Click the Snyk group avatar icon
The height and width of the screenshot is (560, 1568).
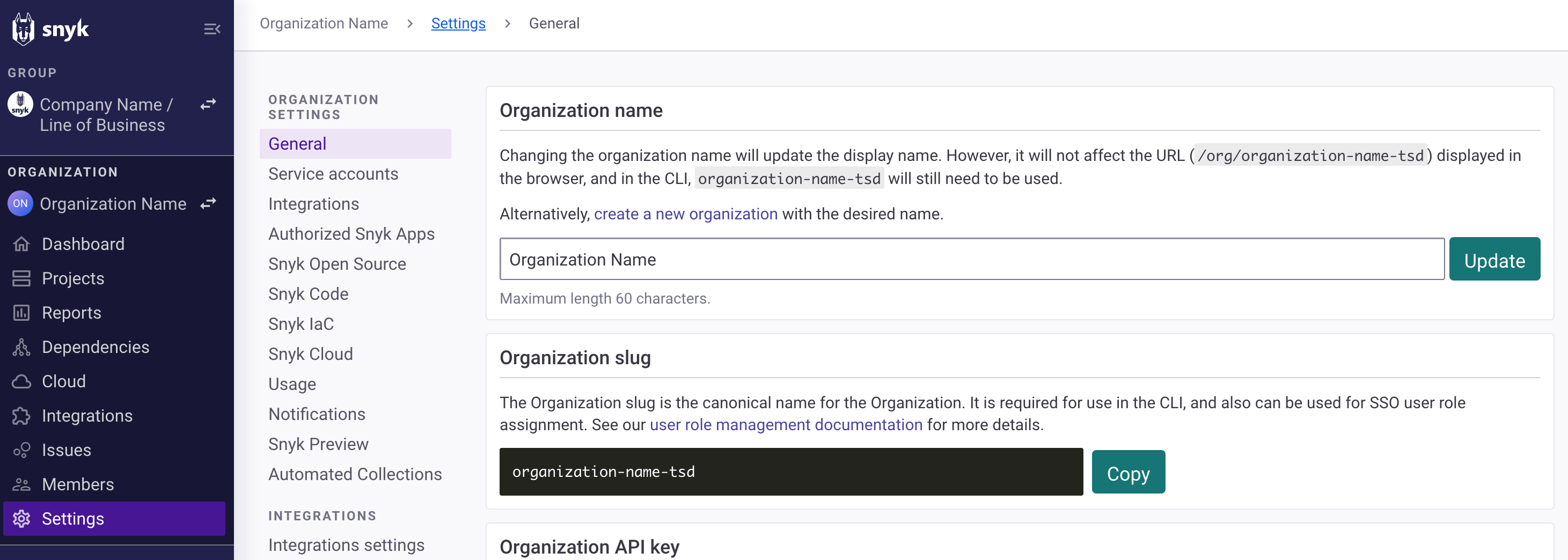tap(20, 104)
